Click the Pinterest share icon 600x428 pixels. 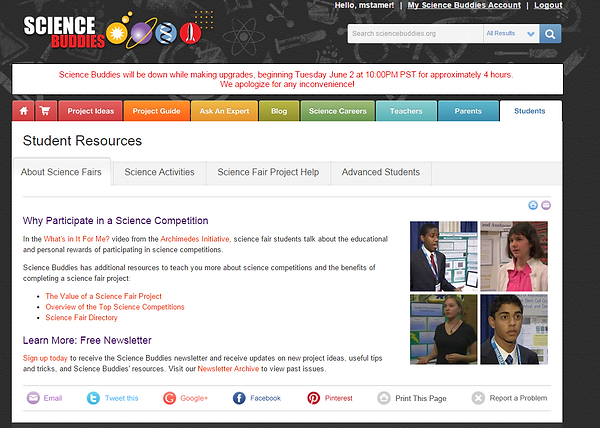[313, 398]
